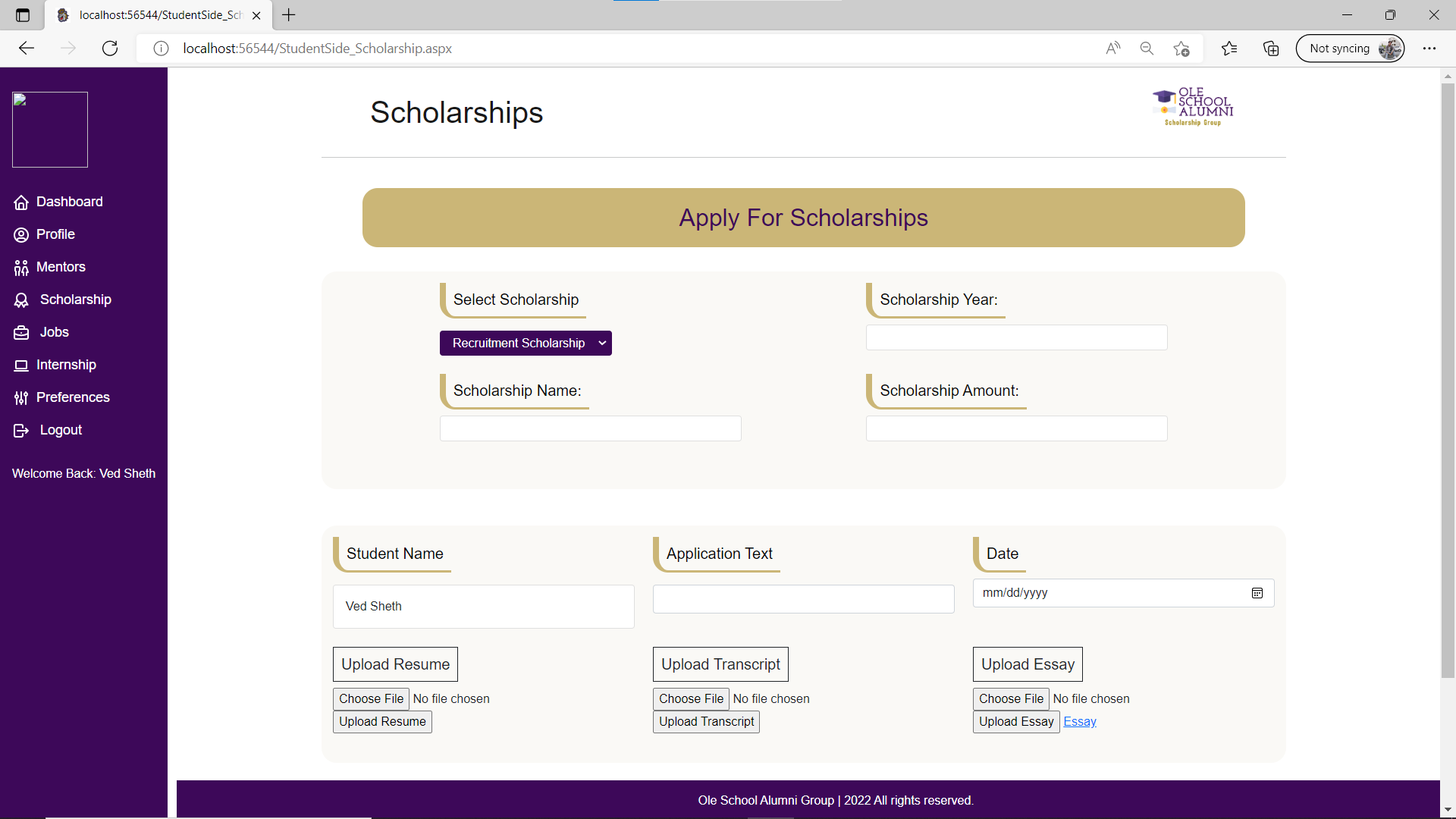
Task: Open browser Collections icon
Action: tap(1271, 49)
